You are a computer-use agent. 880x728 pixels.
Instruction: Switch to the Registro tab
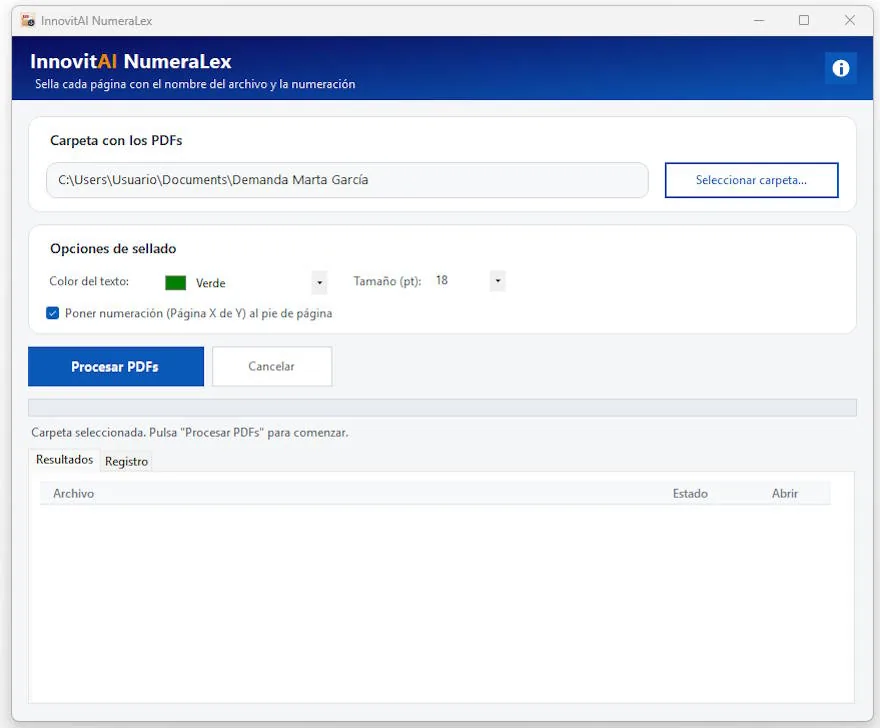coord(126,461)
